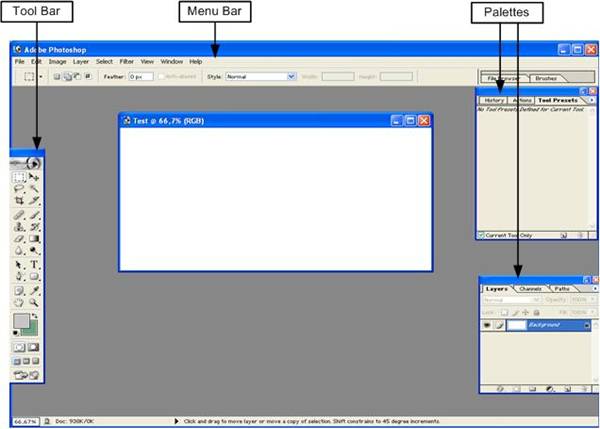This screenshot has width=600, height=429.
Task: Select the Hand tool
Action: coord(19,301)
